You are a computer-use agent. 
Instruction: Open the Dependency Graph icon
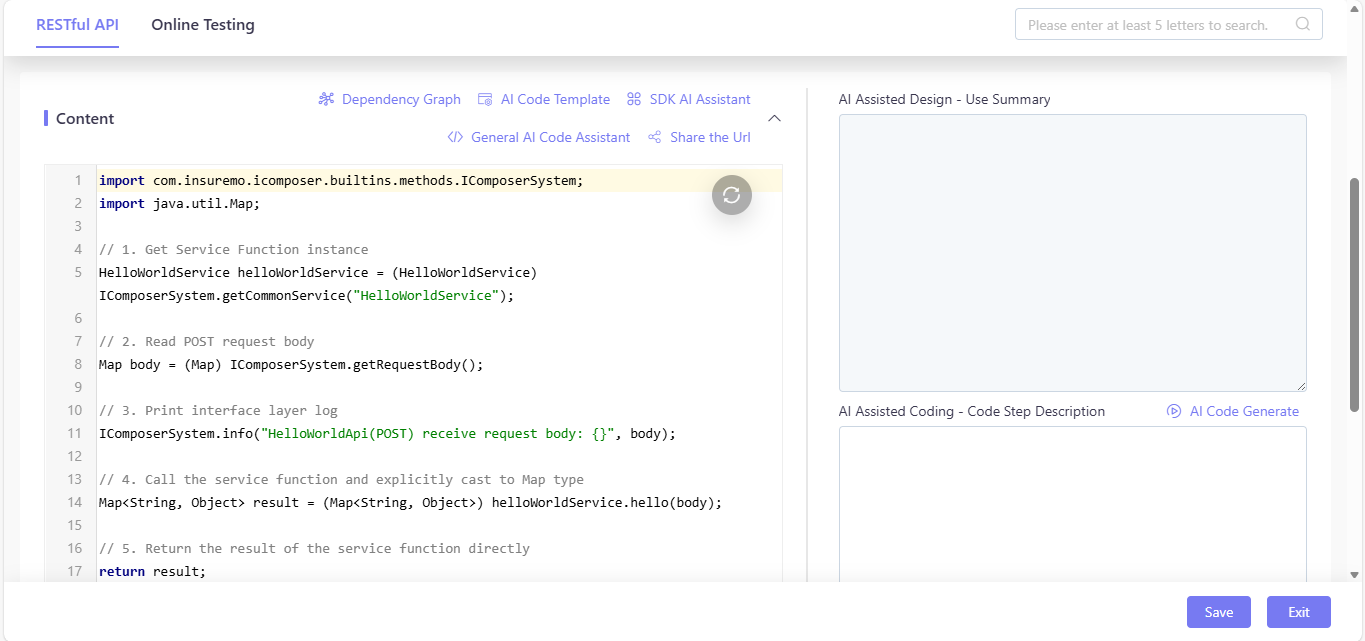[x=326, y=99]
